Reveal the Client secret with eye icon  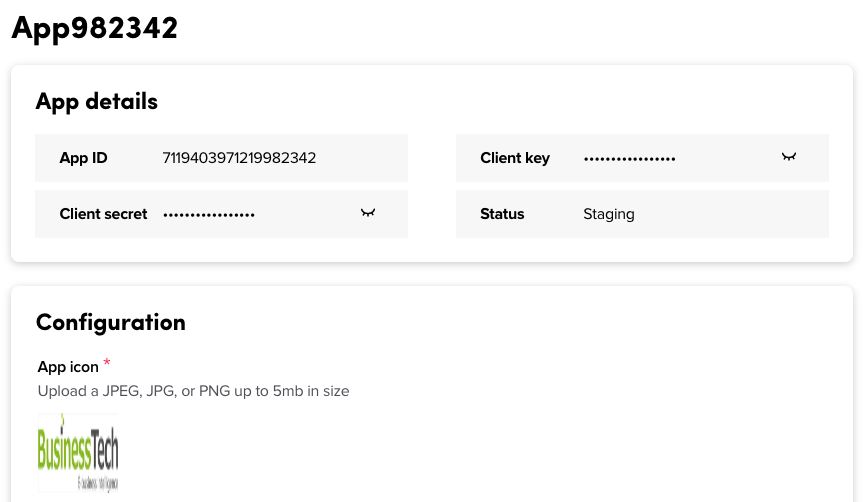[368, 213]
